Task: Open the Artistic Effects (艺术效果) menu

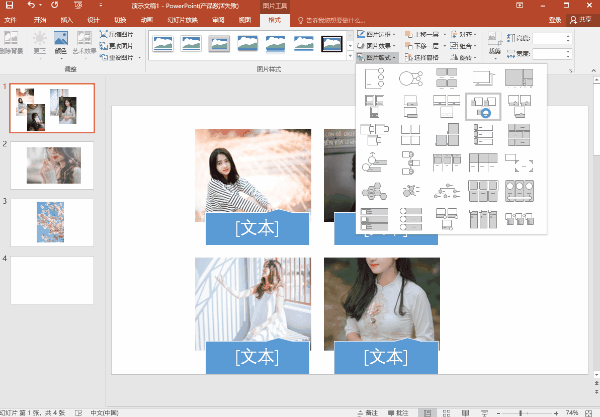Action: point(84,43)
